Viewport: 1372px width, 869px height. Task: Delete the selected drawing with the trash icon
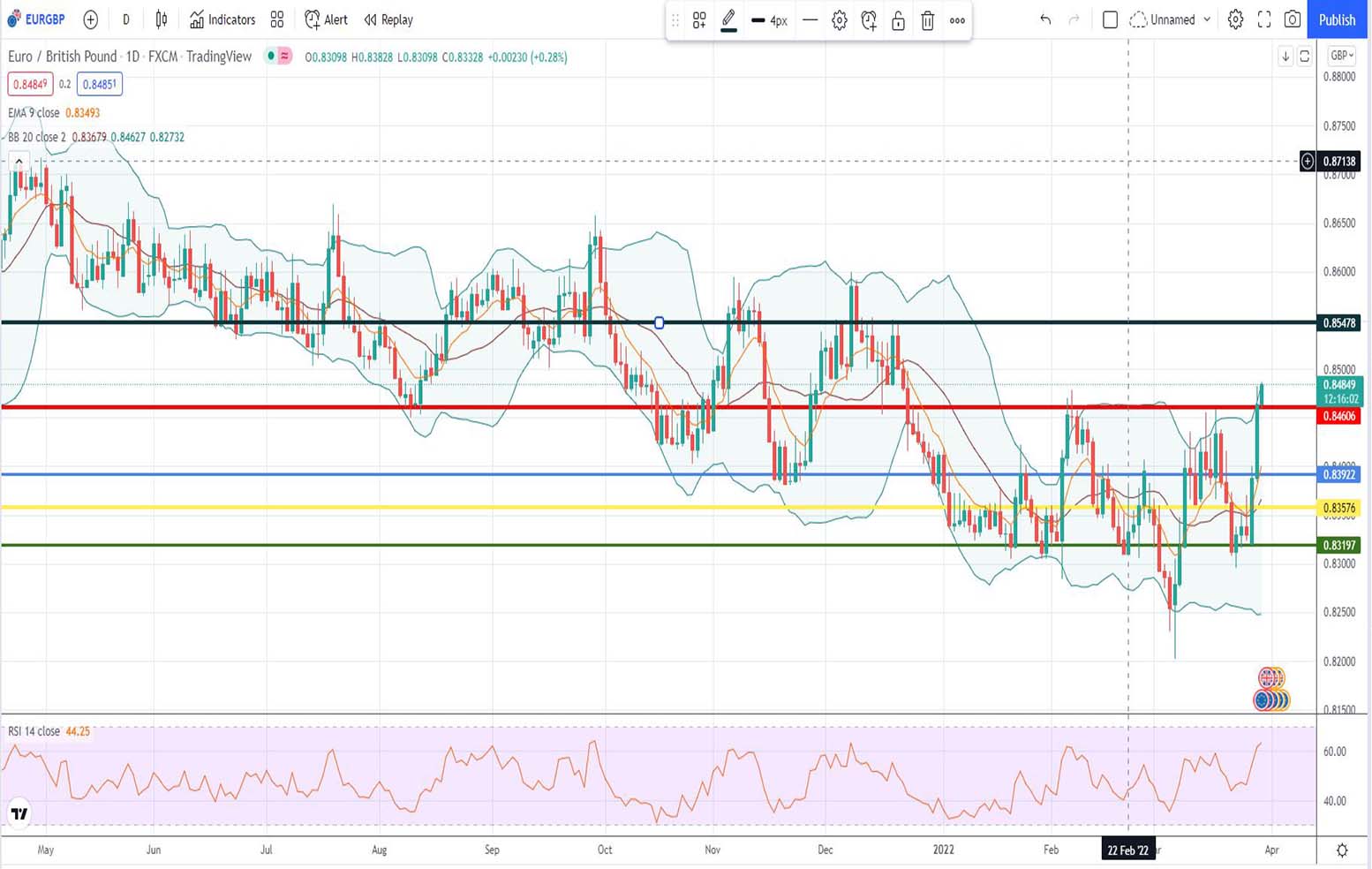(927, 20)
